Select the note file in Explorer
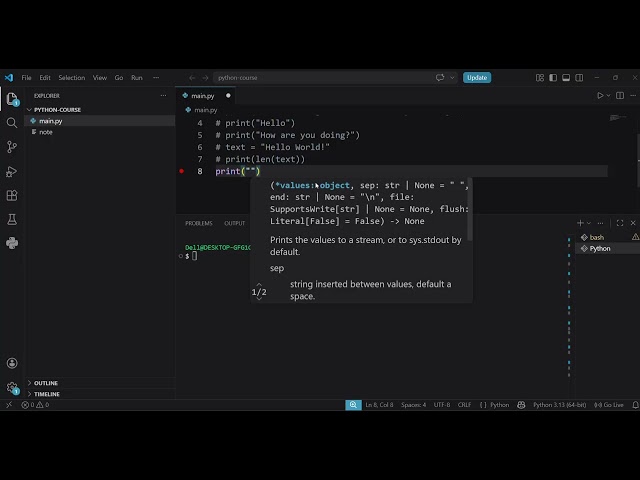640x480 pixels. (x=100, y=132)
